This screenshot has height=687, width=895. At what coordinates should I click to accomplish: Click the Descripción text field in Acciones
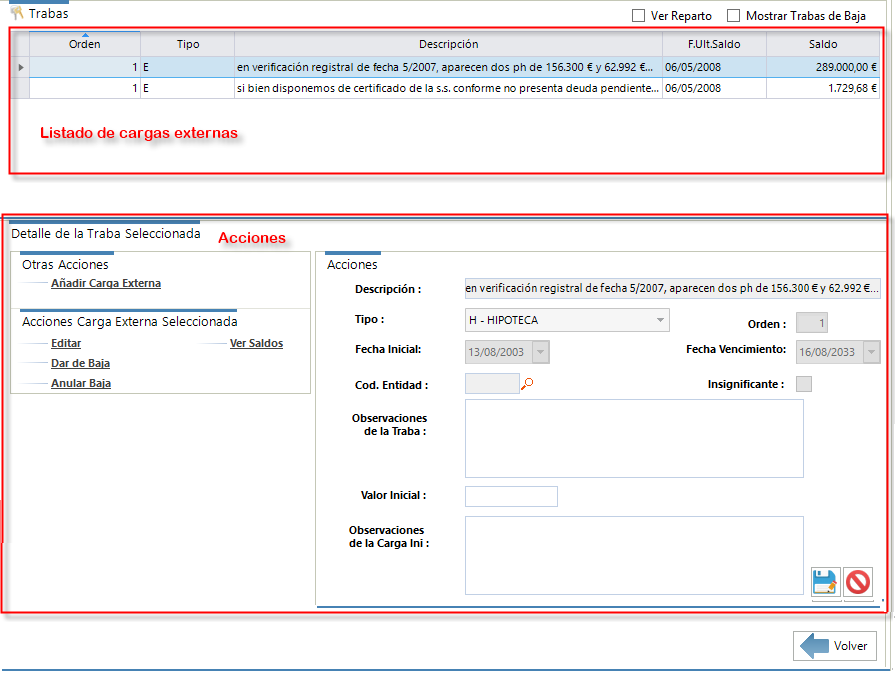(672, 288)
